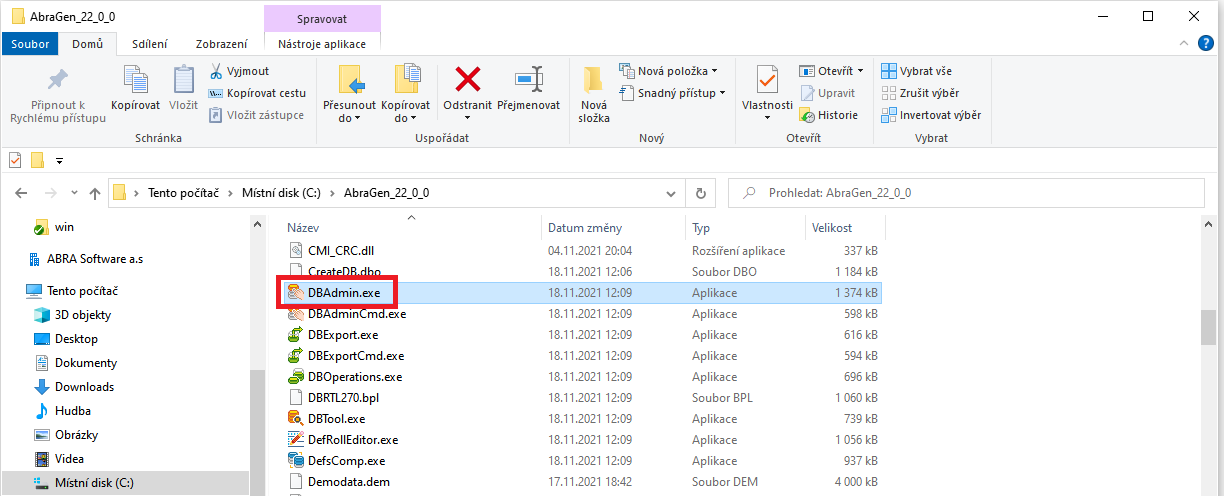Click the Nová složka folder icon
Viewport: 1224px width, 496px height.
coord(593,80)
